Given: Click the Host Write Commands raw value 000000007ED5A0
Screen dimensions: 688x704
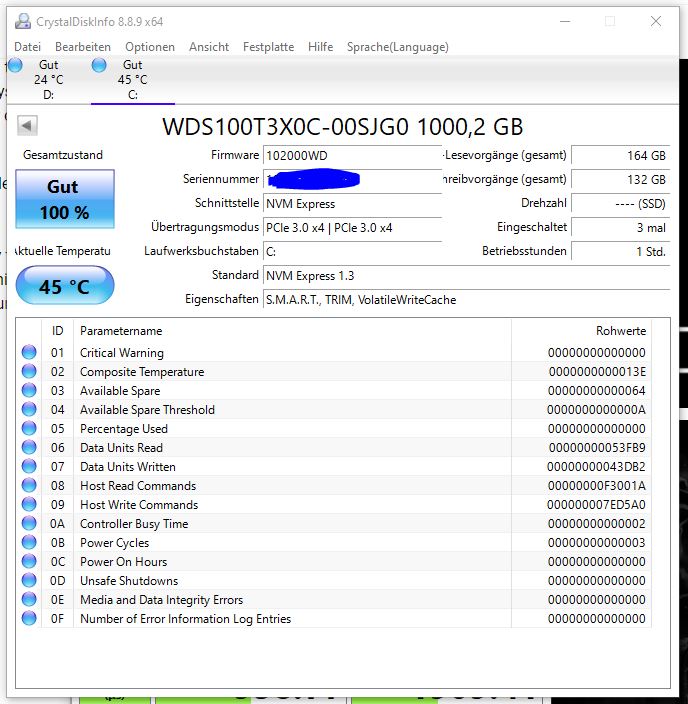Looking at the screenshot, I should tap(596, 505).
